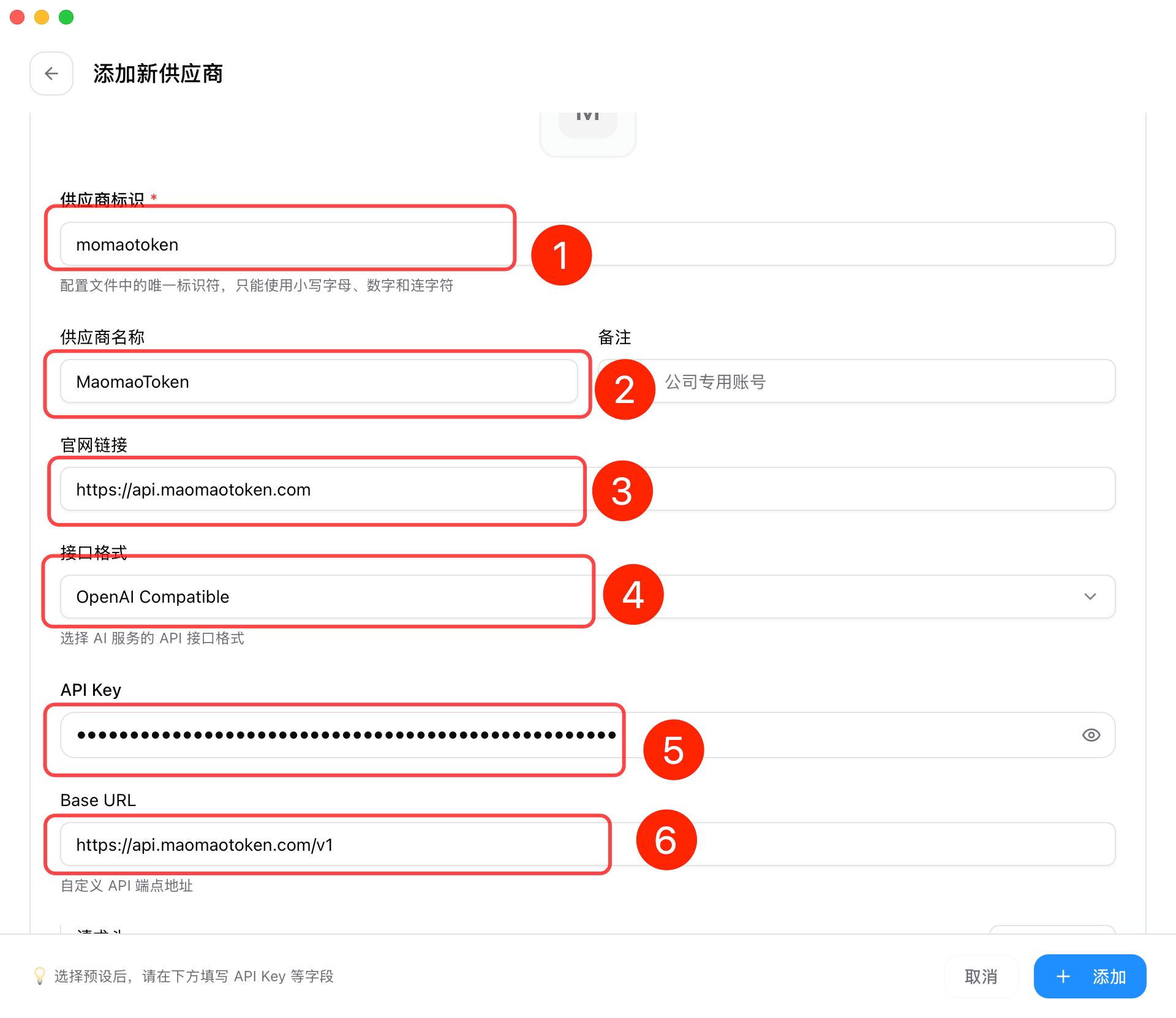Click the 官网链接 label
This screenshot has height=1018, width=1176.
pyautogui.click(x=94, y=445)
